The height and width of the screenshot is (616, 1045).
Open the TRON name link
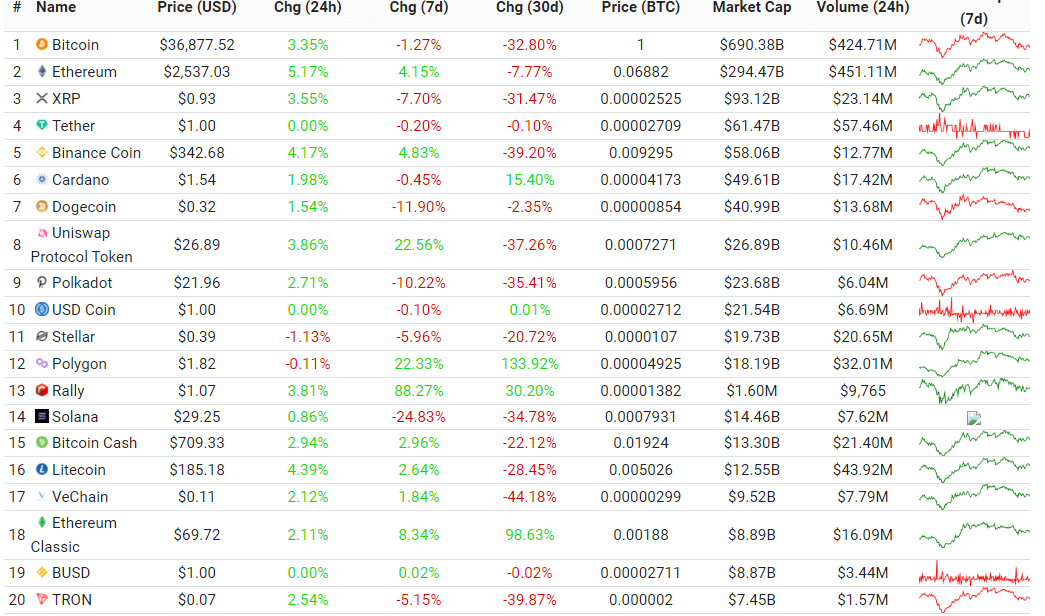[x=72, y=600]
